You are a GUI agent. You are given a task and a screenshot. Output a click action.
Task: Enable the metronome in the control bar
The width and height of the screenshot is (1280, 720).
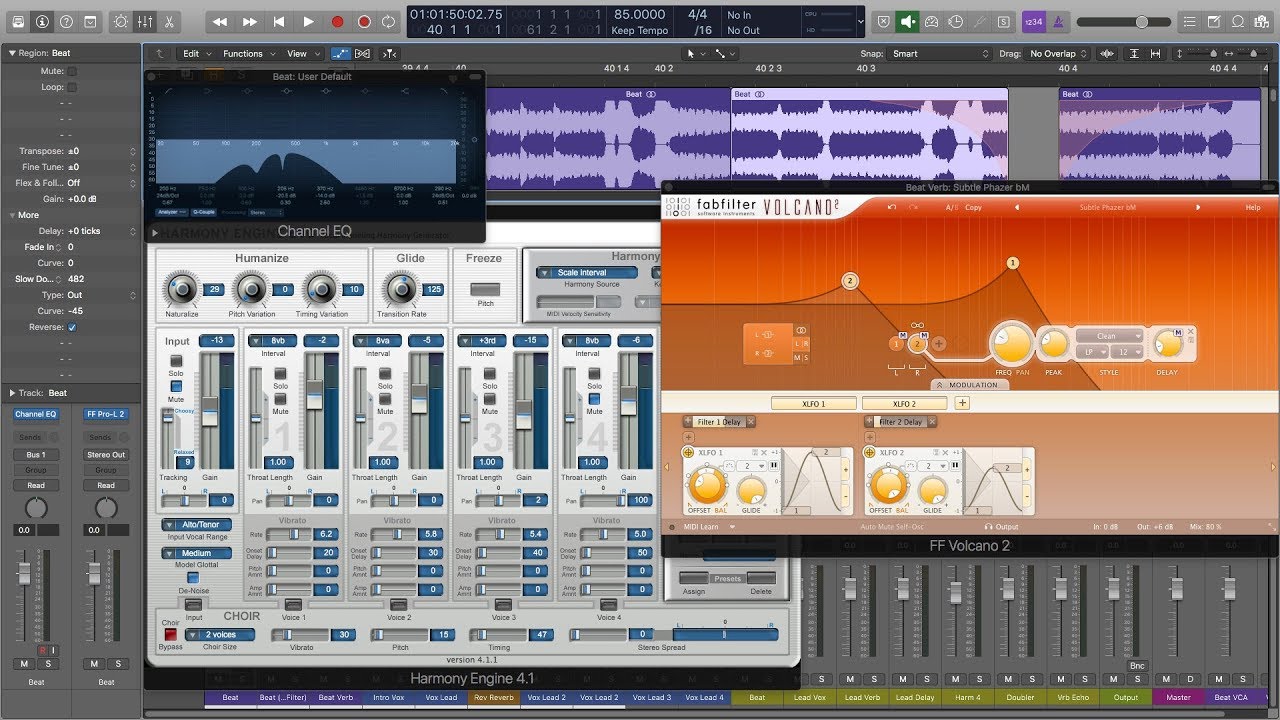click(x=1056, y=21)
